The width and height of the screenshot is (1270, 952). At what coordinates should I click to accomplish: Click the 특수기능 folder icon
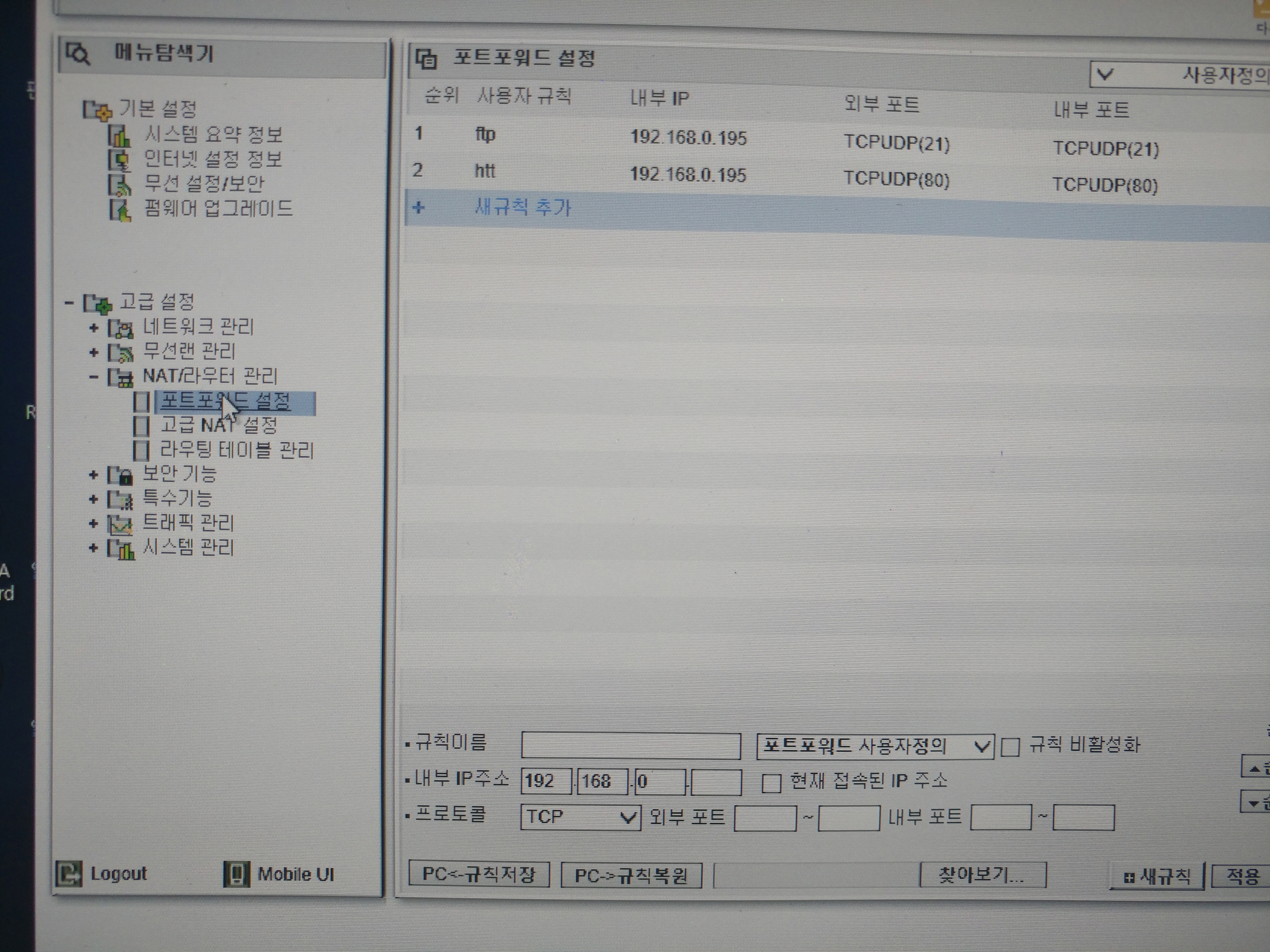tap(121, 500)
